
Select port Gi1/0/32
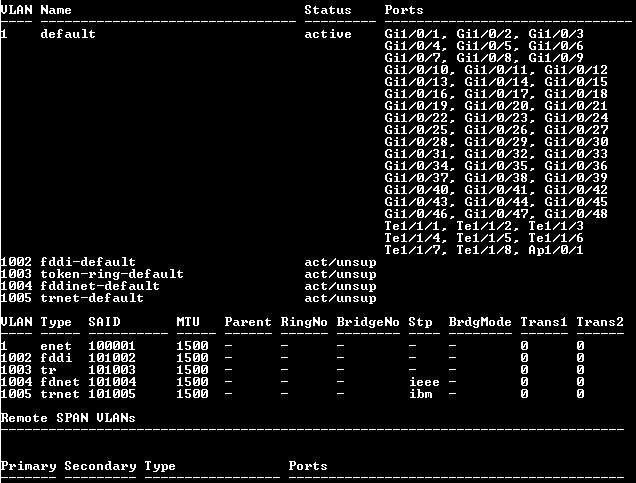click(496, 154)
